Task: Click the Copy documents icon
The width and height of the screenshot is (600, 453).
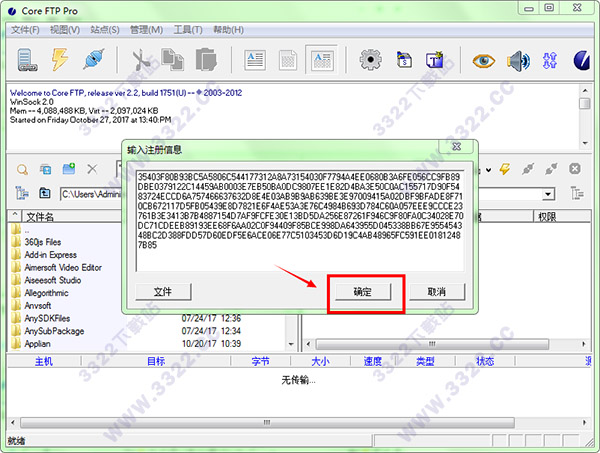Action: (172, 59)
